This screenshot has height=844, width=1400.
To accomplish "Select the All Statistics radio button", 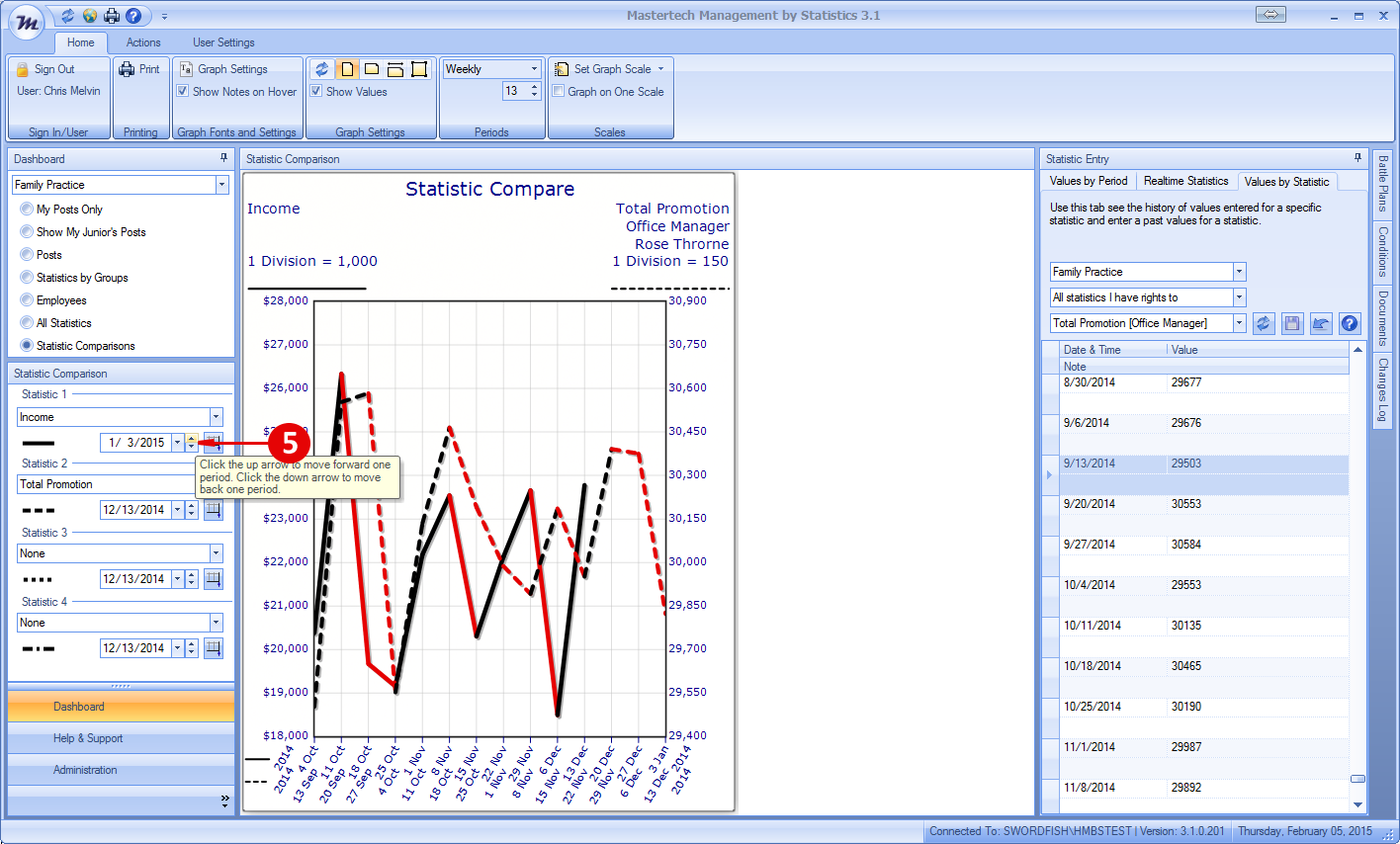I will (27, 323).
